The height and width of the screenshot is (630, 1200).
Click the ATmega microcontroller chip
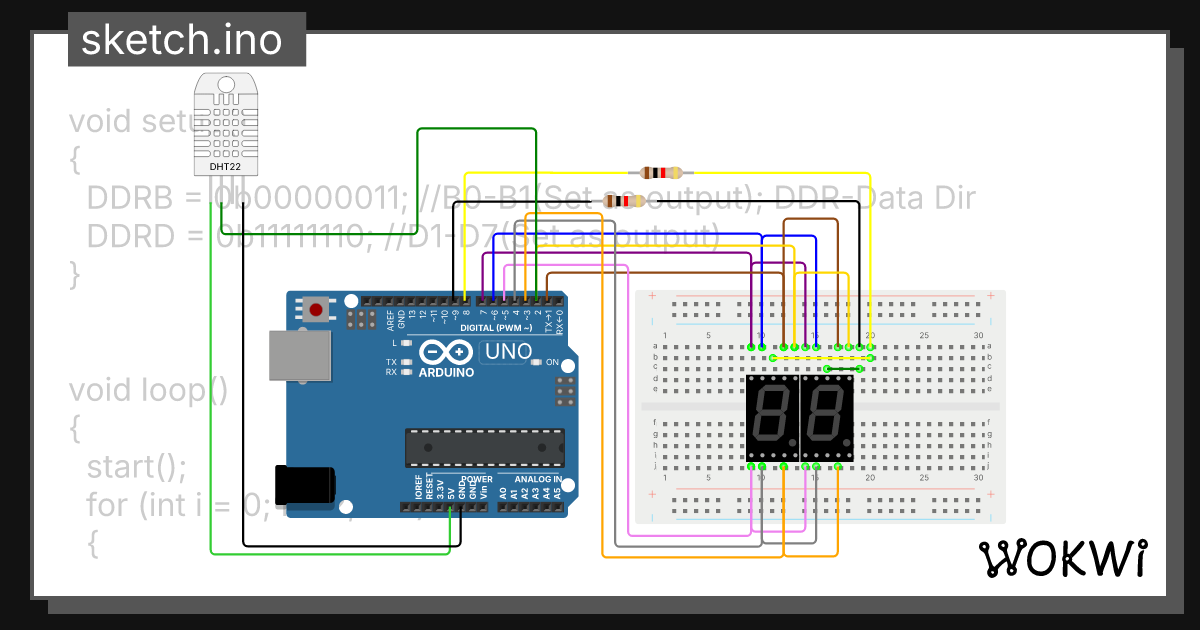pos(484,447)
